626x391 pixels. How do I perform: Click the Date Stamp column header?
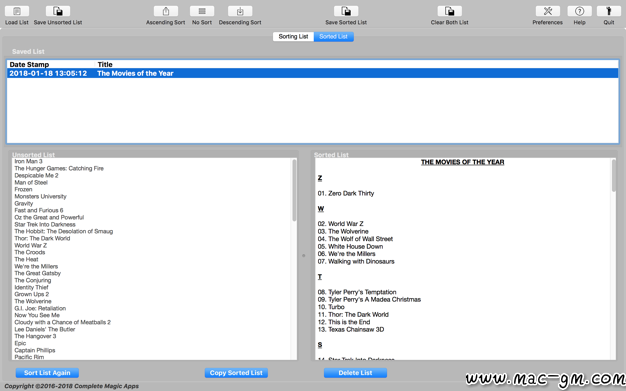click(x=51, y=64)
